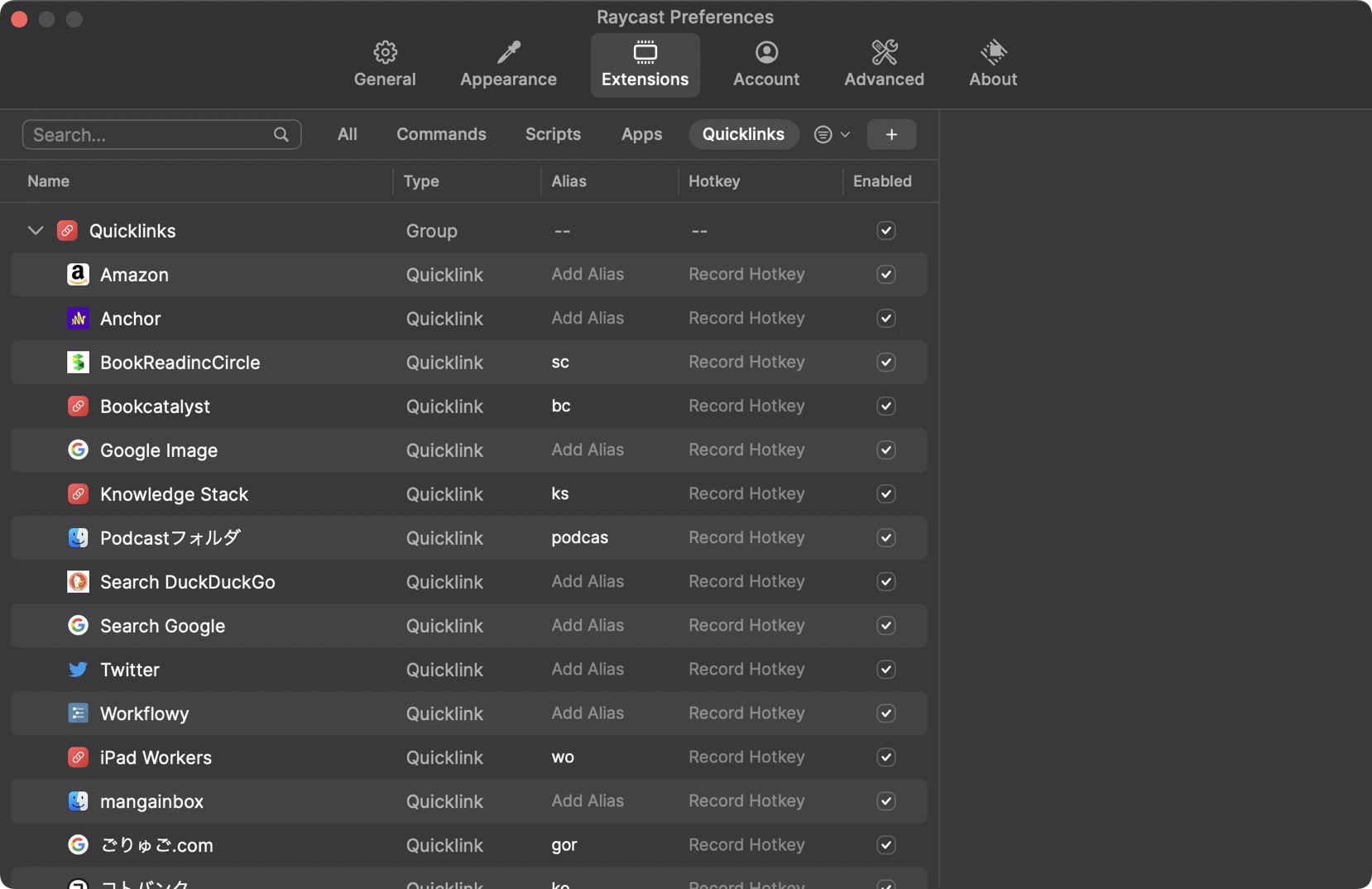This screenshot has height=889, width=1372.
Task: Switch to the Commands filter tab
Action: click(441, 135)
